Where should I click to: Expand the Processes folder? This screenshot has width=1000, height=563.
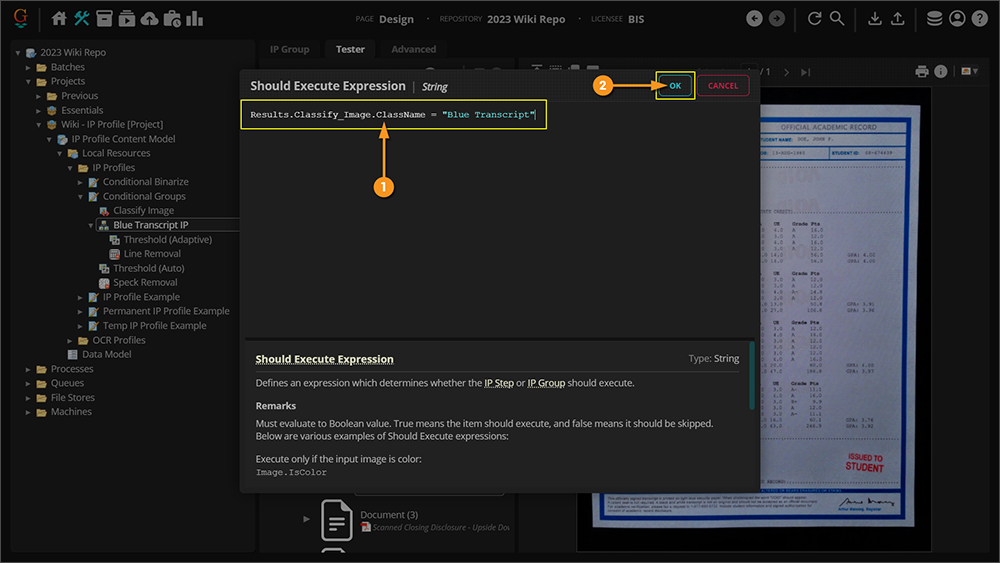28,369
